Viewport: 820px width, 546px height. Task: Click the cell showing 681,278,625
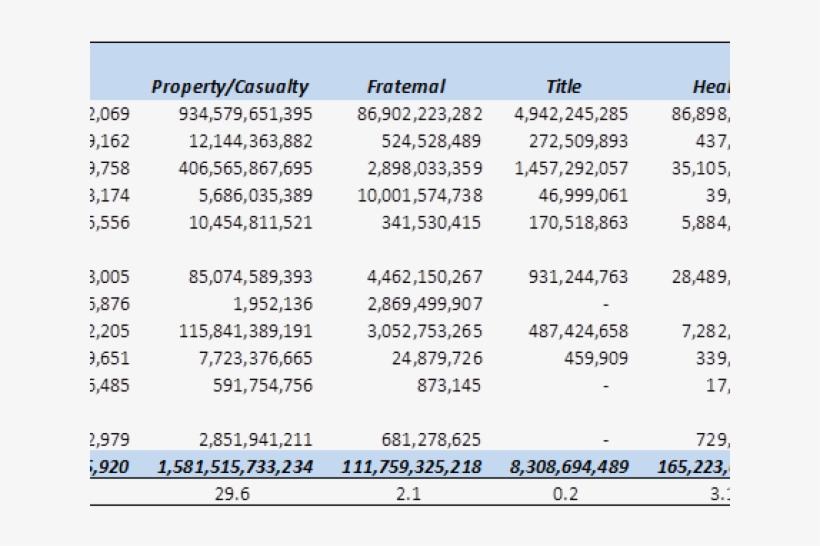pyautogui.click(x=431, y=438)
